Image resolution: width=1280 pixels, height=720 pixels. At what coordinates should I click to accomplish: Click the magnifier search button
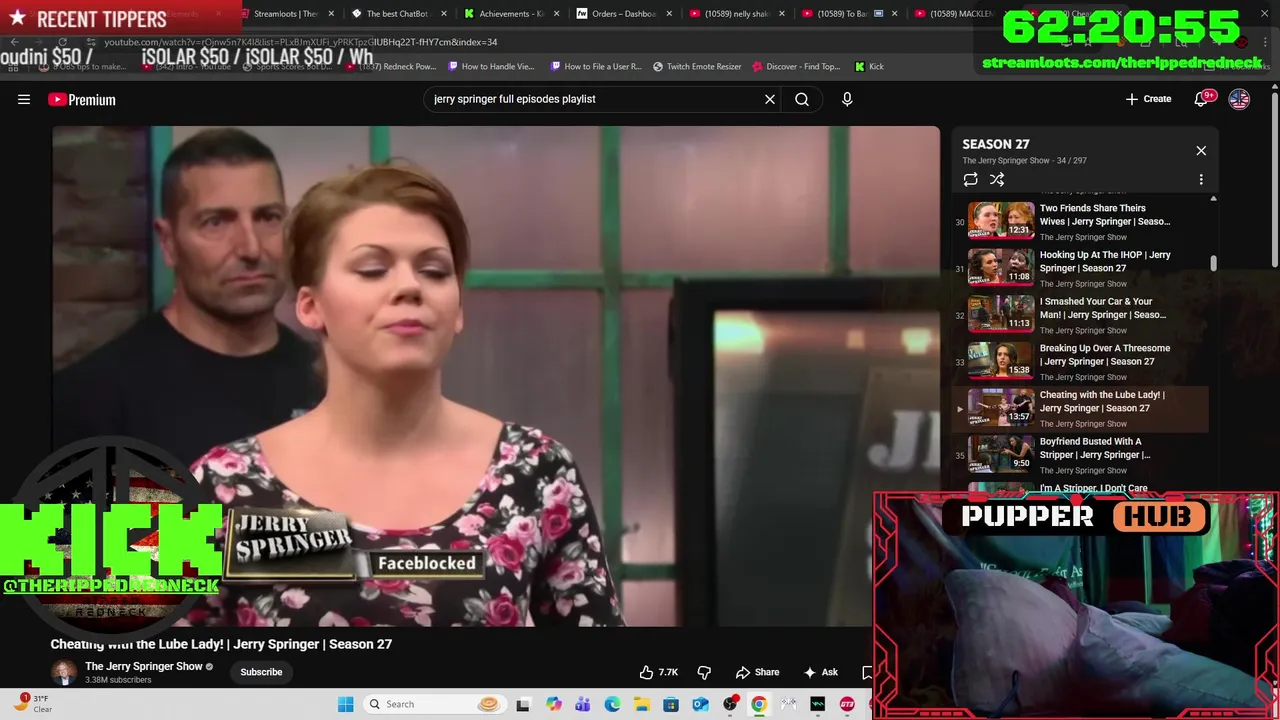(802, 99)
